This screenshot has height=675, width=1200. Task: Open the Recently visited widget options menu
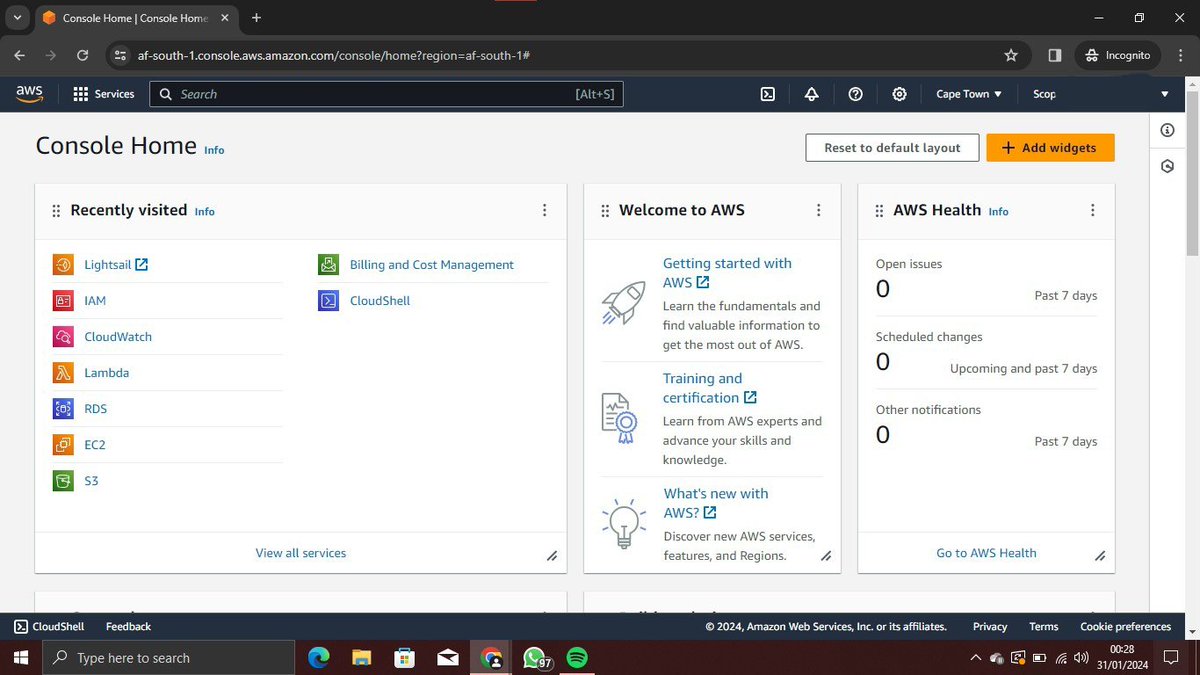(544, 210)
